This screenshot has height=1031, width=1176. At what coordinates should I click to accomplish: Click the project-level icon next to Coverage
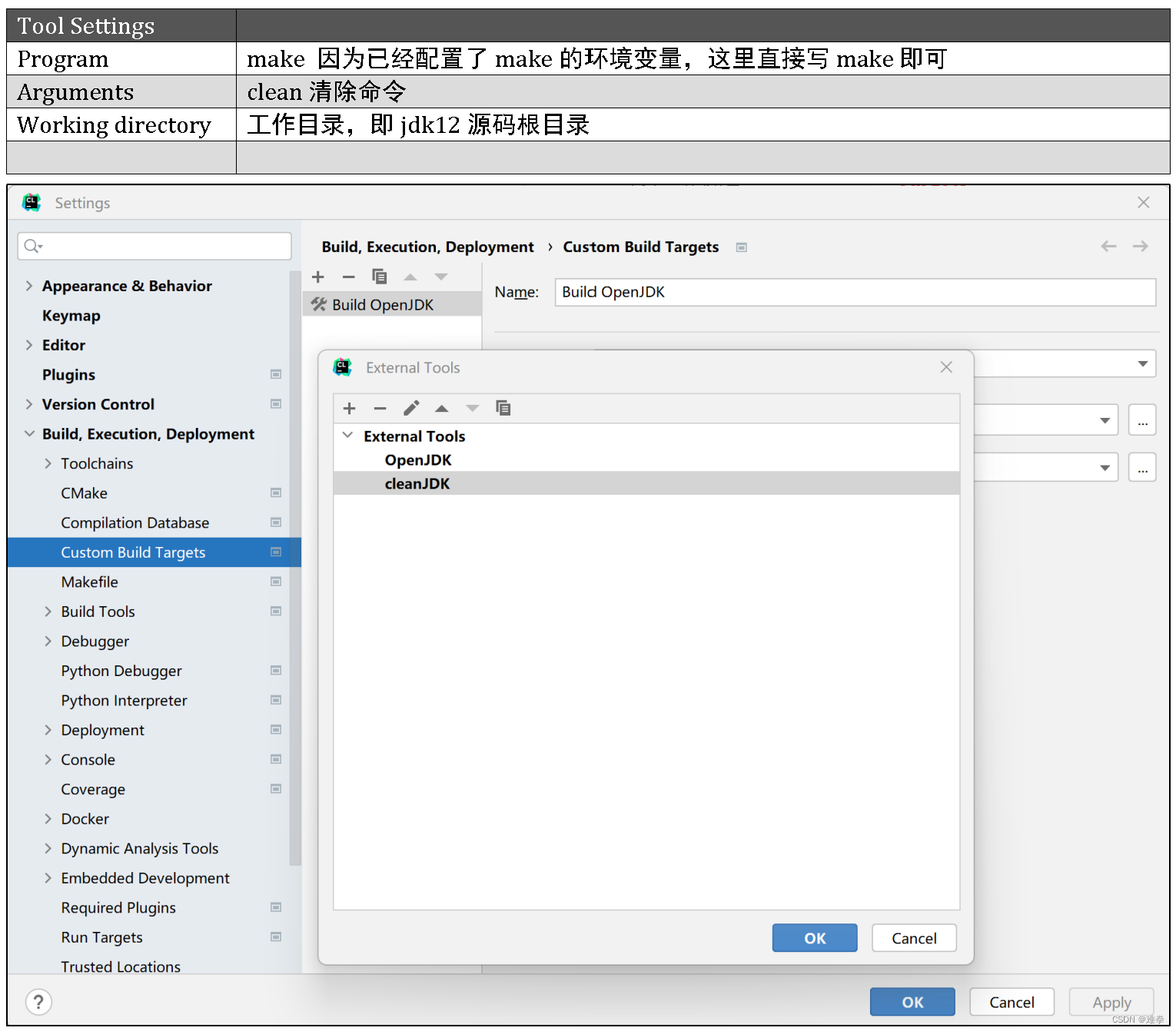pos(276,789)
